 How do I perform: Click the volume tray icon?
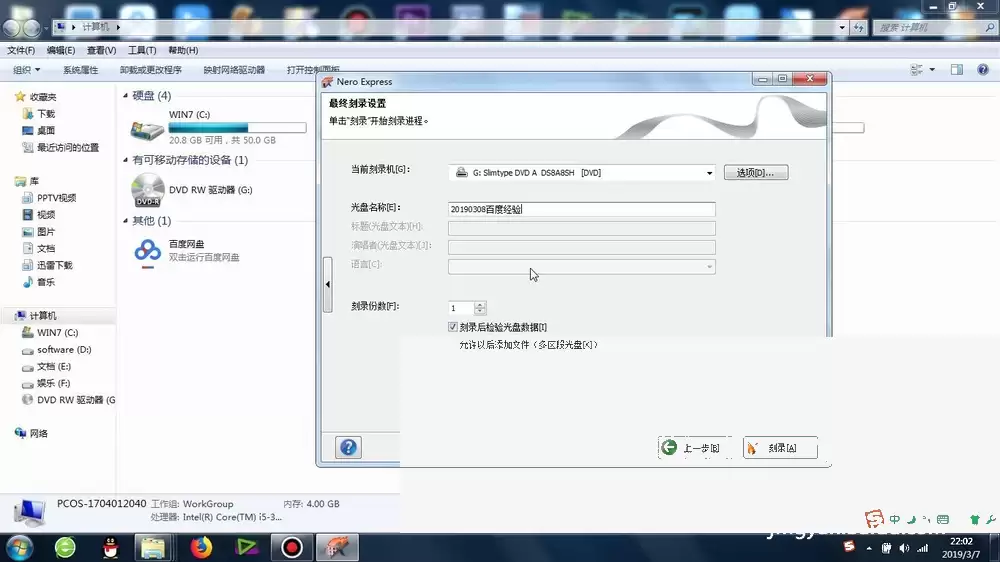(x=904, y=548)
